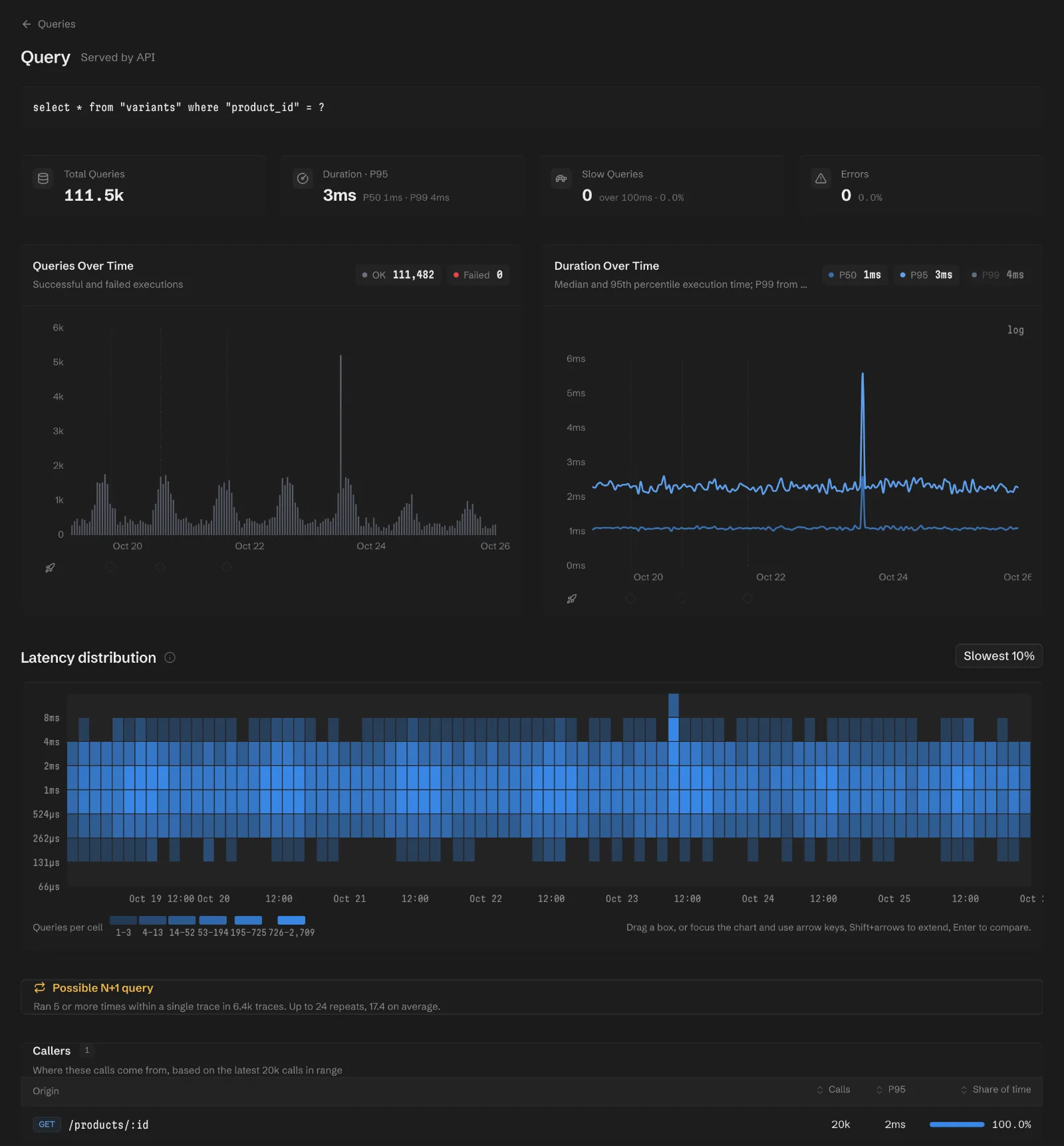Image resolution: width=1064 pixels, height=1146 pixels.
Task: Click the 'P50 1ms · P99 4ms' summary text
Action: [406, 197]
